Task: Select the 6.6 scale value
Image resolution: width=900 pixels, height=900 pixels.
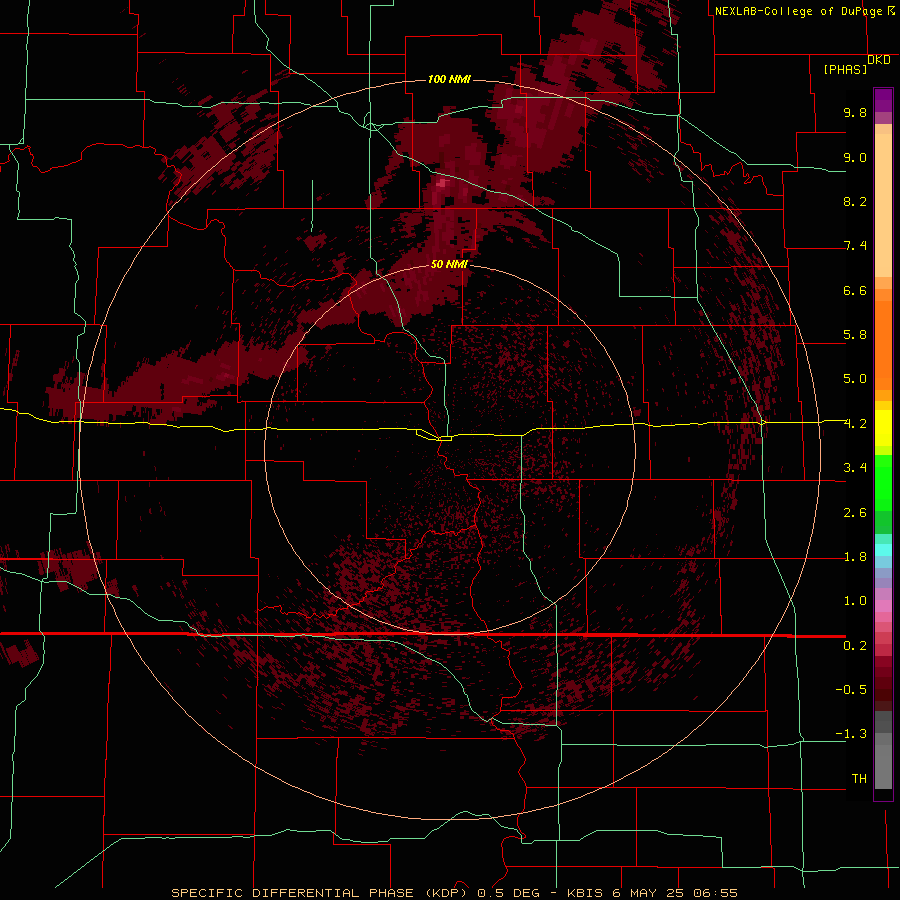Action: tap(855, 290)
